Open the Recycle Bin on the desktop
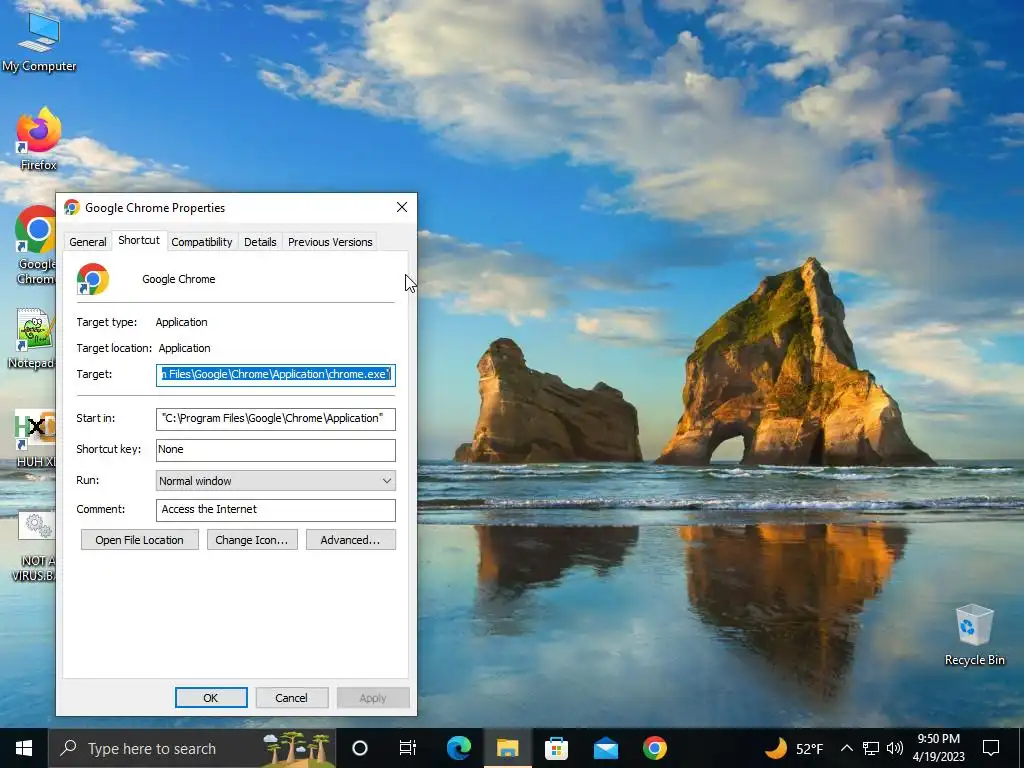 (x=974, y=635)
